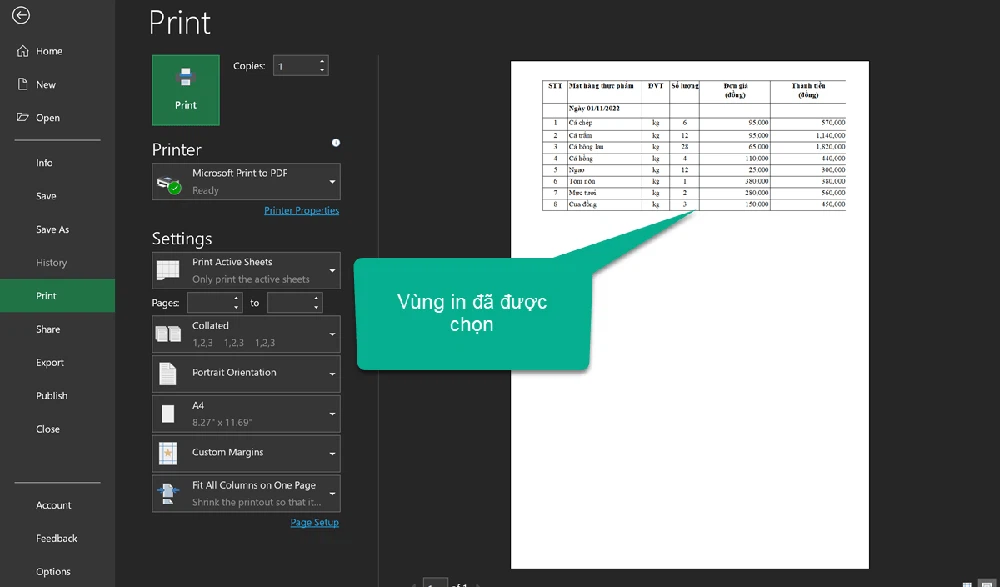
Task: Open the orientation dropdown arrow
Action: pos(332,373)
